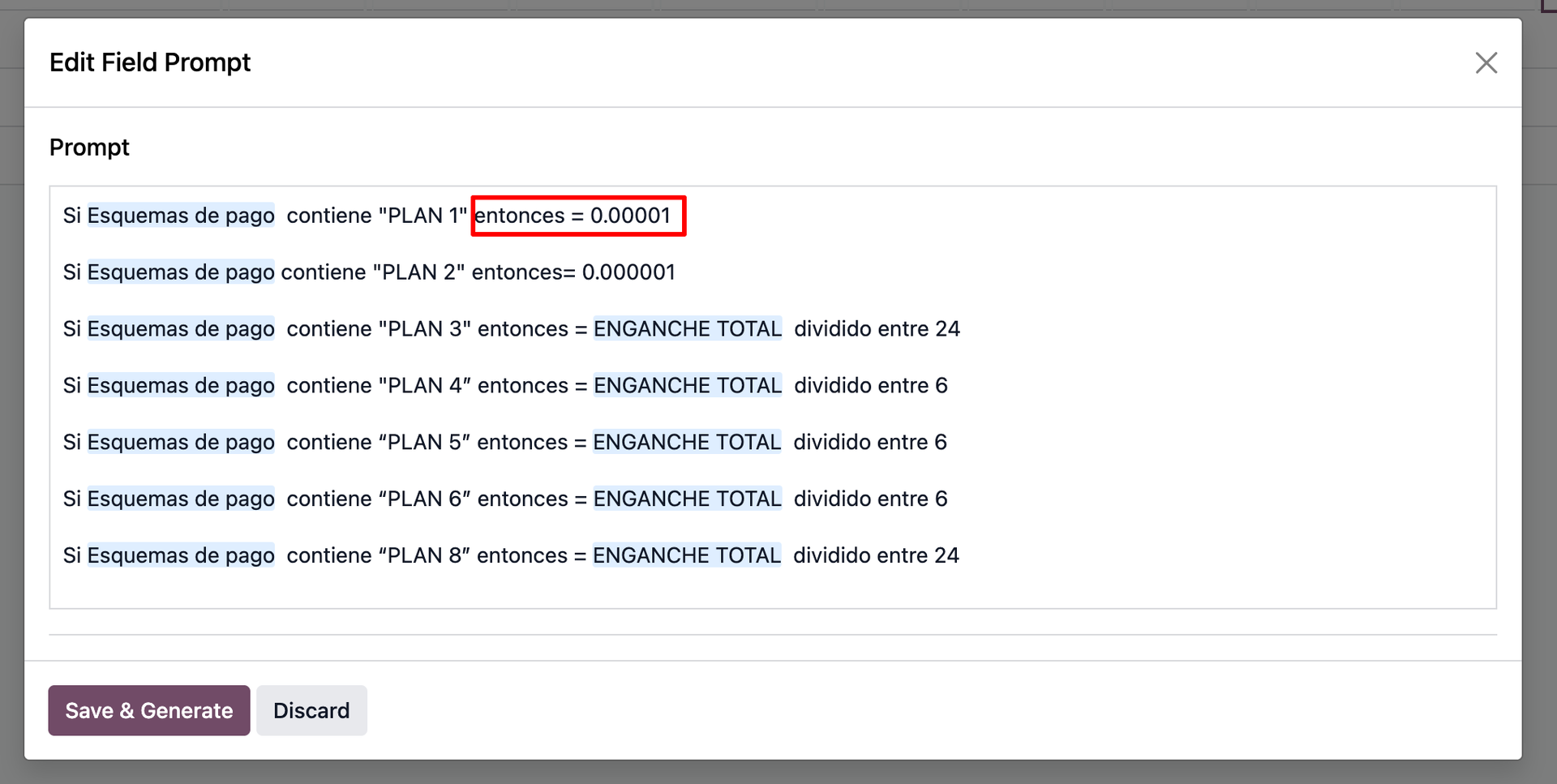1557x784 pixels.
Task: Click "dividido entre 24" in the PLAN 8 line
Action: (x=876, y=556)
